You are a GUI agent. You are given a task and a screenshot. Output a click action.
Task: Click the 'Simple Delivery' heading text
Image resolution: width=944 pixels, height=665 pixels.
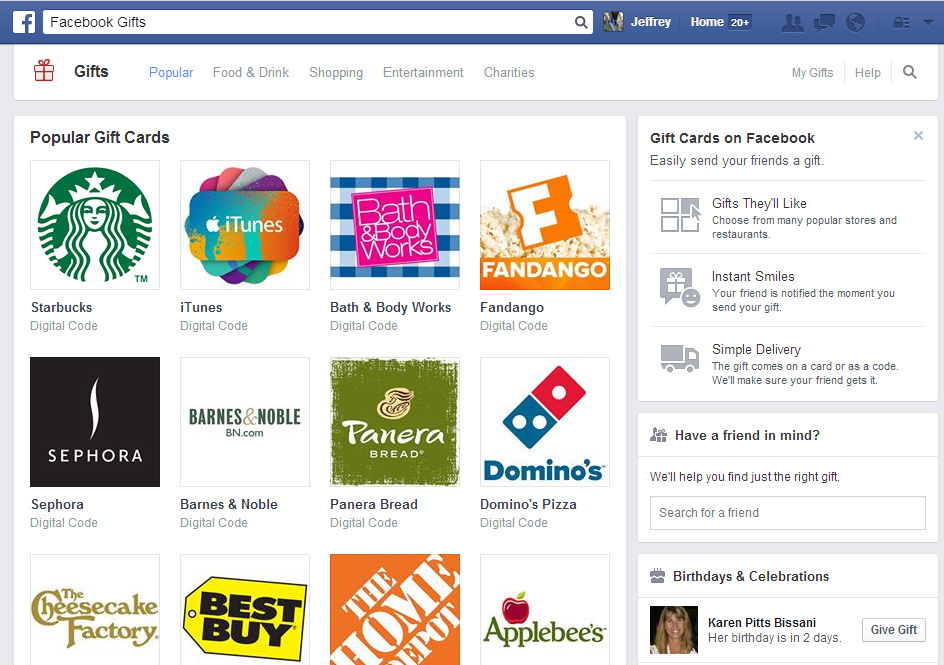click(x=757, y=349)
